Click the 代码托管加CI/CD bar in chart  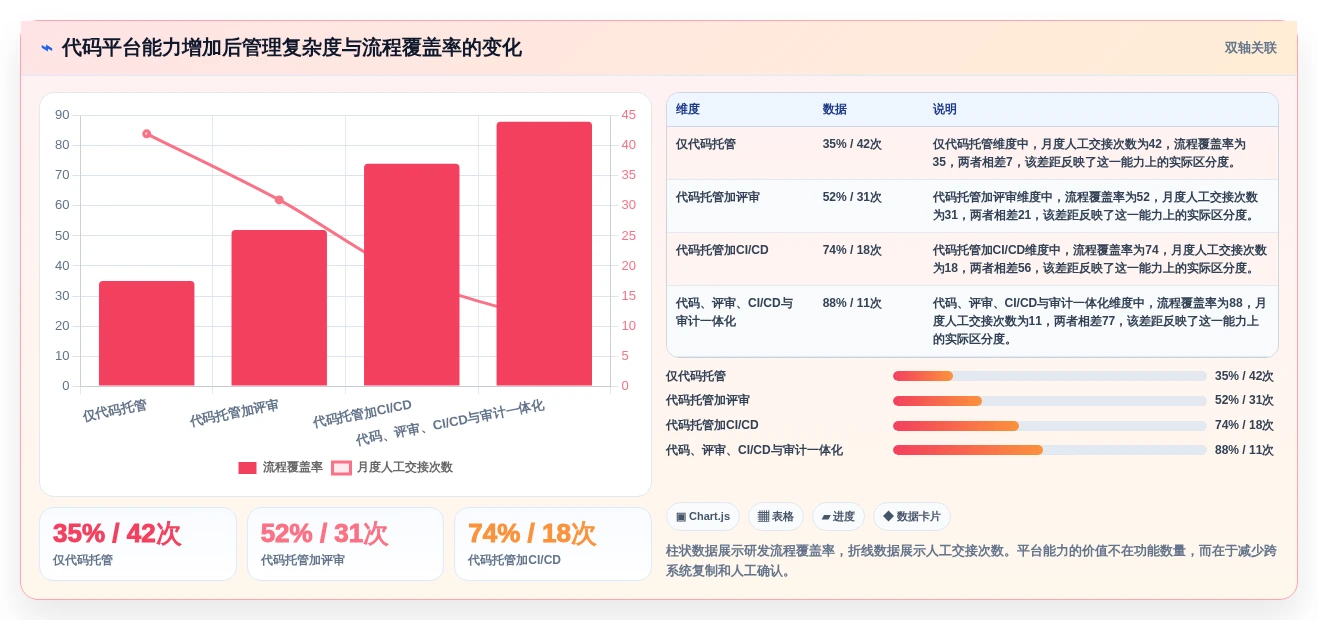point(411,275)
